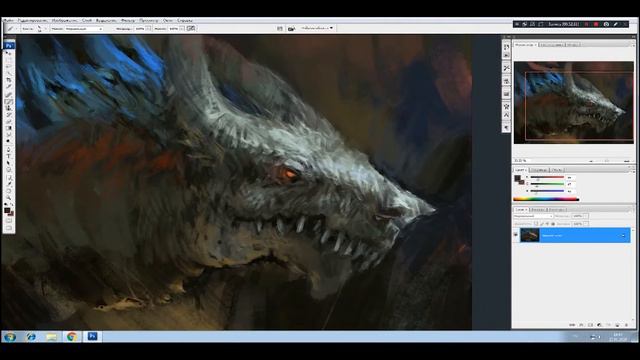Toggle Quick Mask mode in toolbox

point(9,220)
